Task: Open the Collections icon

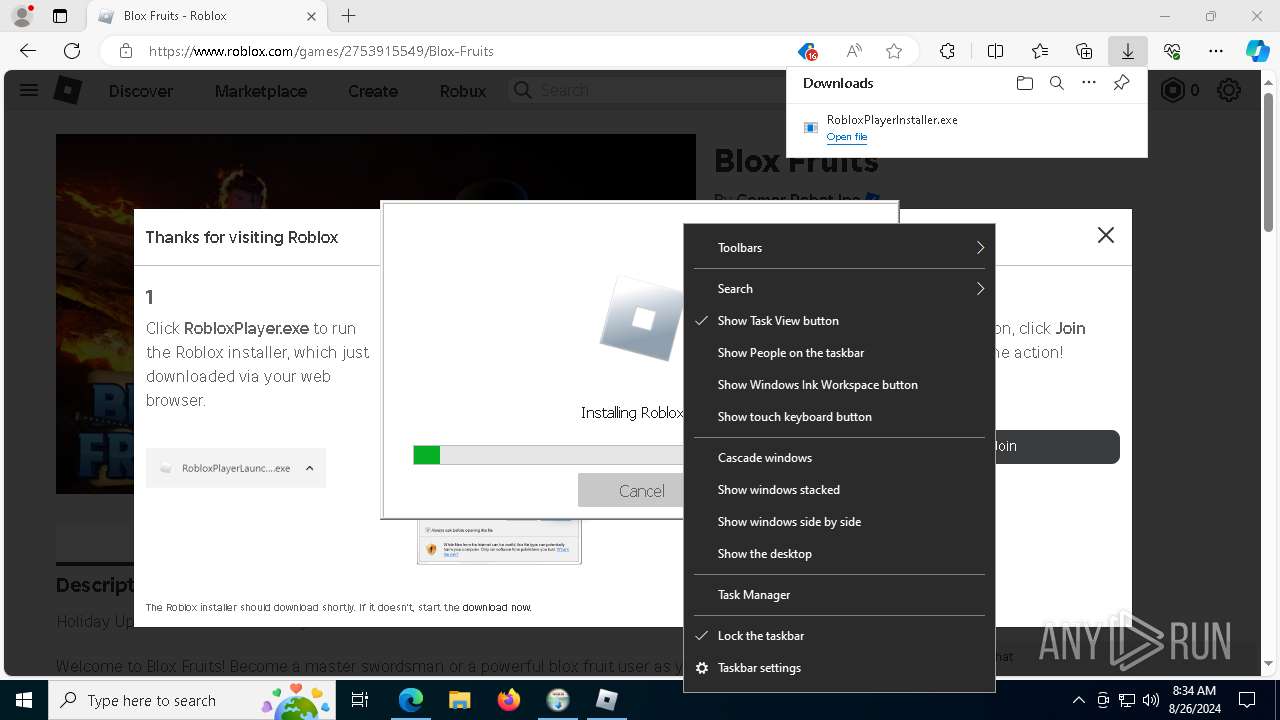Action: click(1084, 51)
